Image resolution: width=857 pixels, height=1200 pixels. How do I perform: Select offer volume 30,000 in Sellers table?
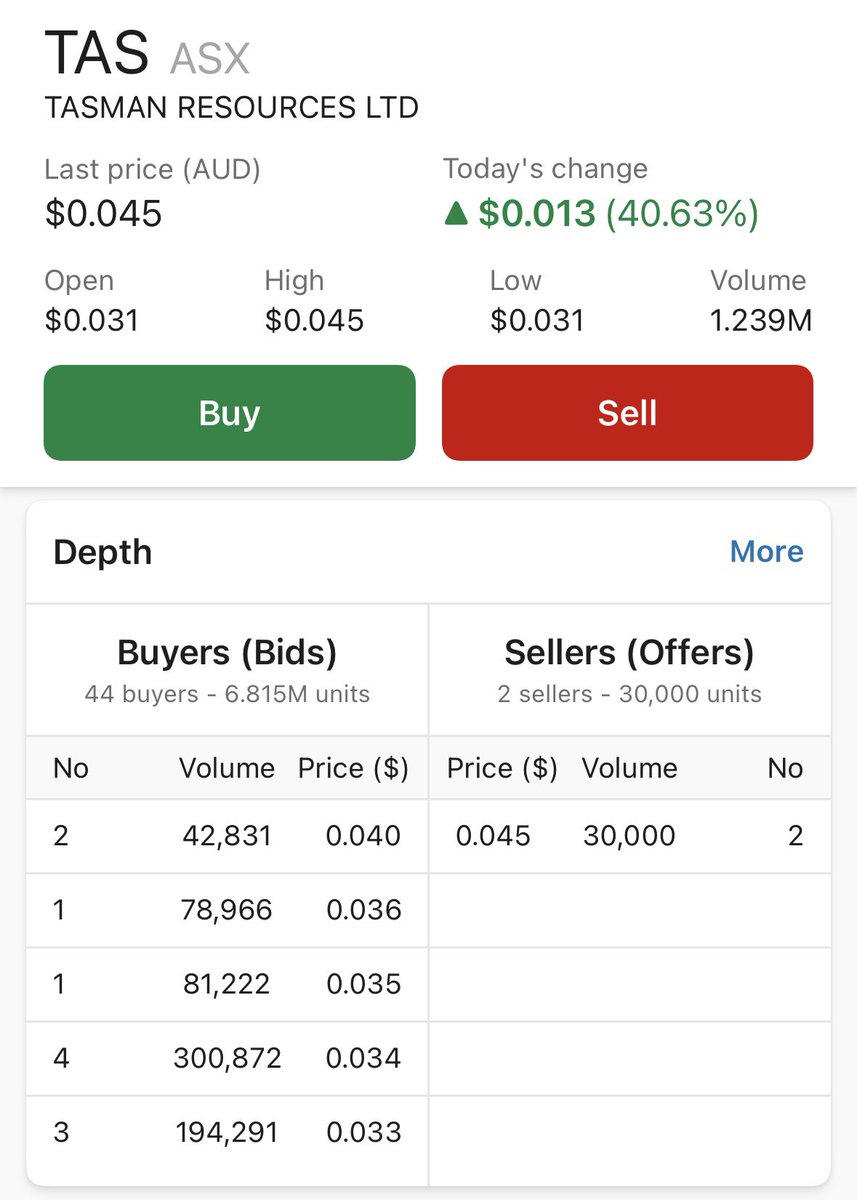click(629, 836)
